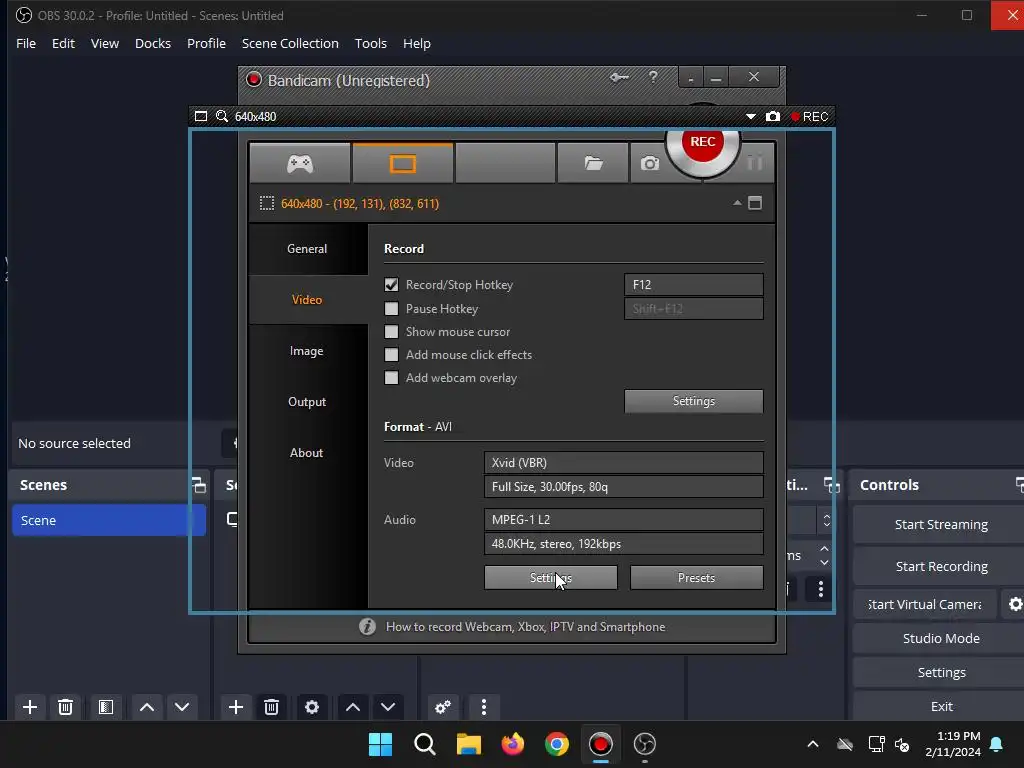The height and width of the screenshot is (768, 1024).
Task: Click Start Streaming in OBS Controls
Action: coord(940,524)
